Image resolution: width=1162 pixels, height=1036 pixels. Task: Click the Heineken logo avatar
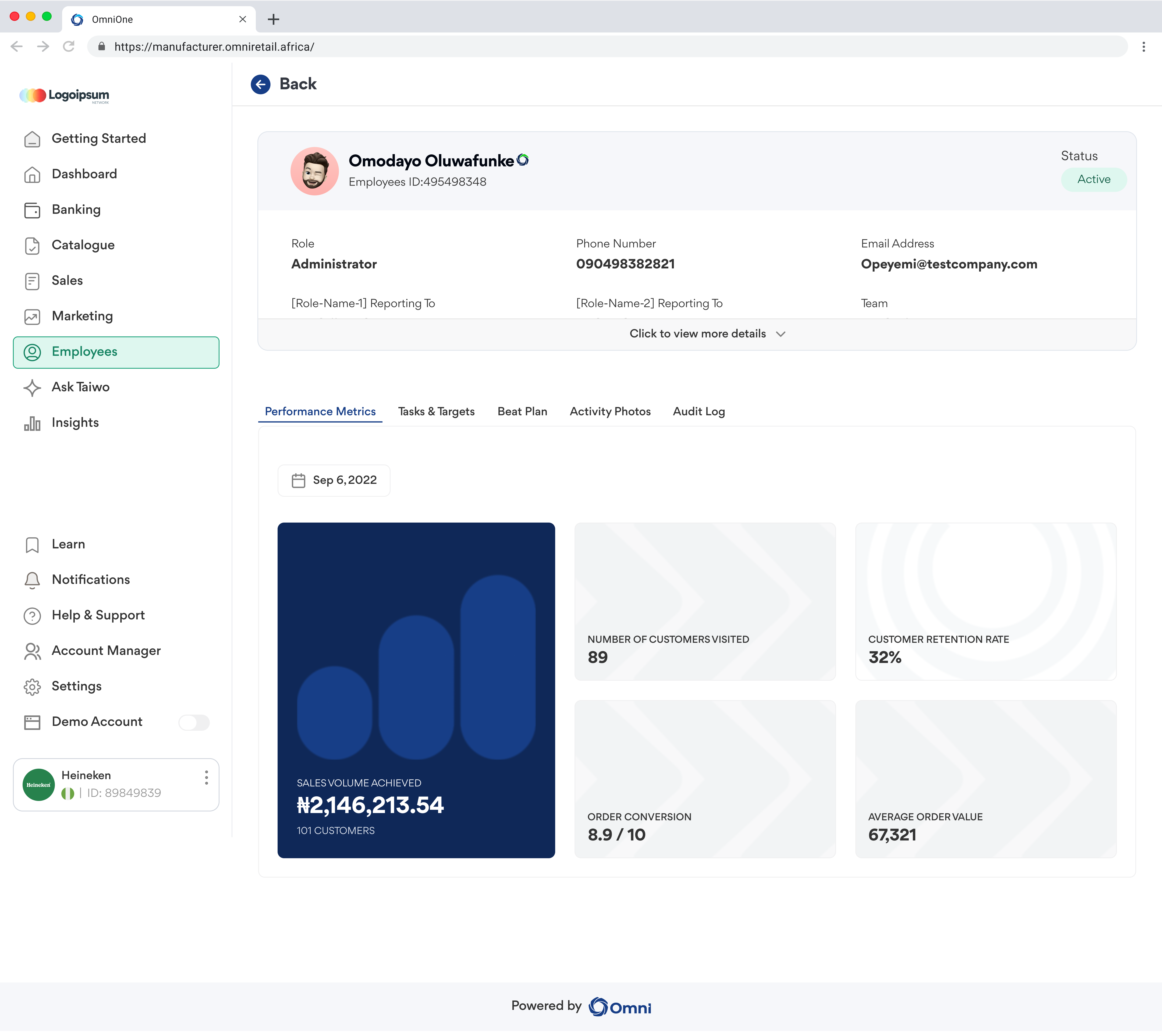(x=39, y=785)
